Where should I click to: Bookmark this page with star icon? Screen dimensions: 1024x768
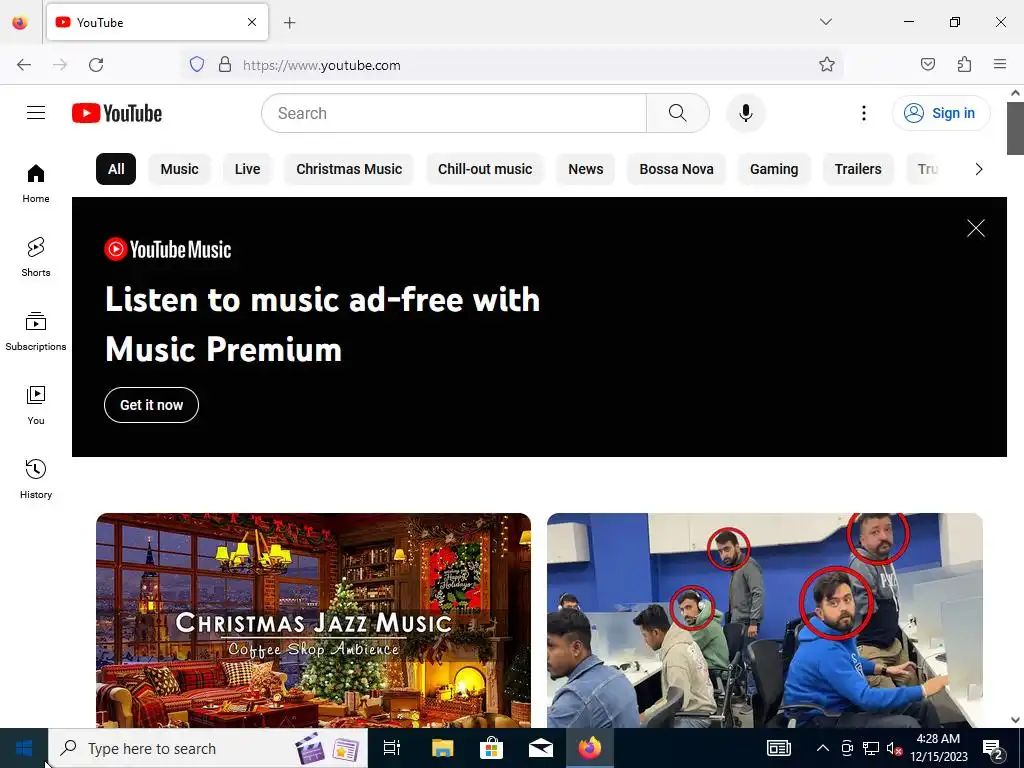tap(827, 64)
